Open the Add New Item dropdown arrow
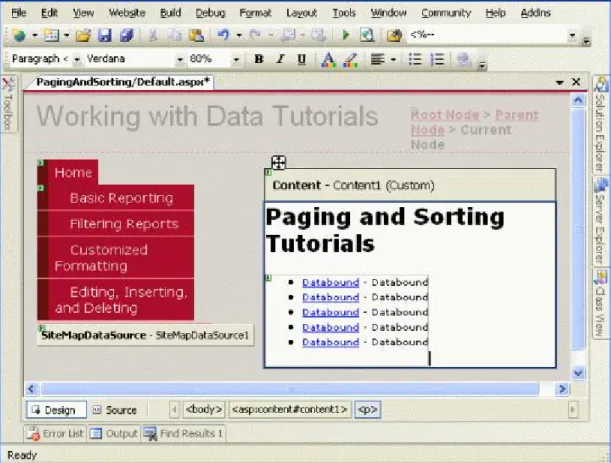This screenshot has height=463, width=611. (x=67, y=35)
